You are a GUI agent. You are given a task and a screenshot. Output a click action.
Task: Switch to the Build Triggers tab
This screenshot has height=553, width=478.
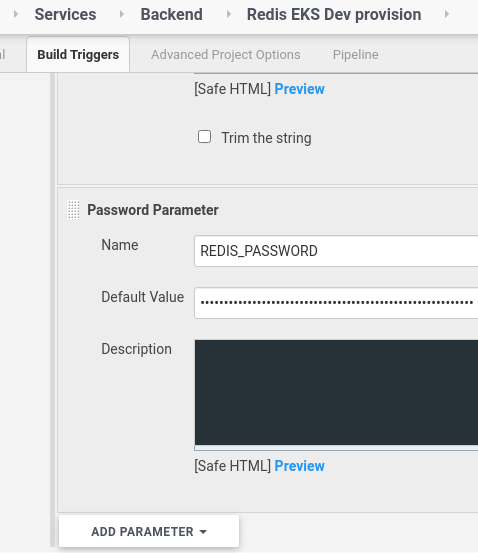[78, 55]
